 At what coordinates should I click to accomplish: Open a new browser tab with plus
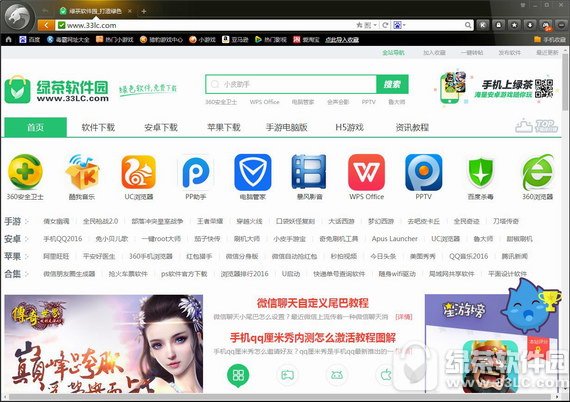coord(144,11)
